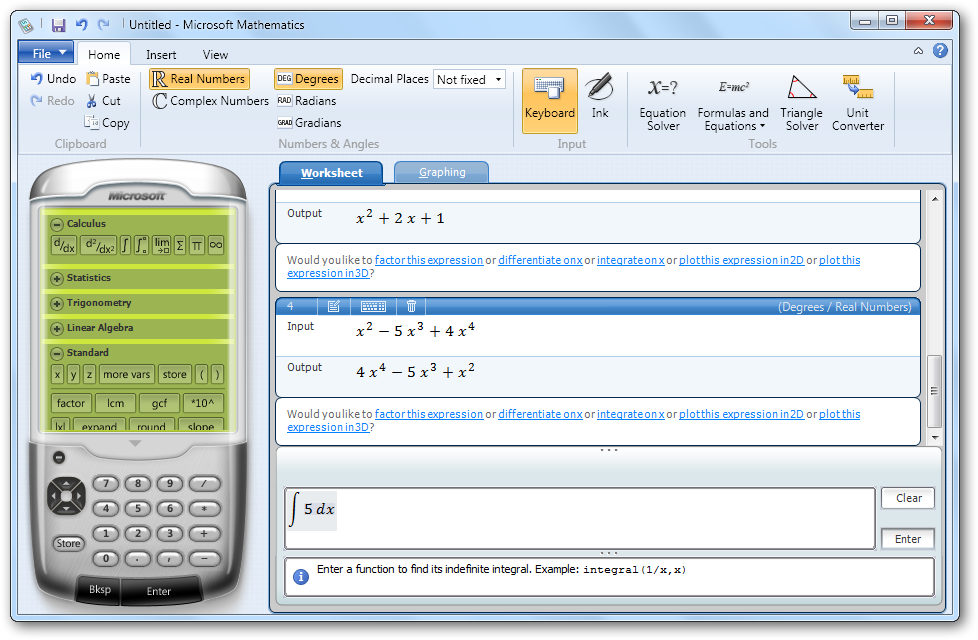Delete worksheet entry 4 using trash icon

pyautogui.click(x=411, y=306)
